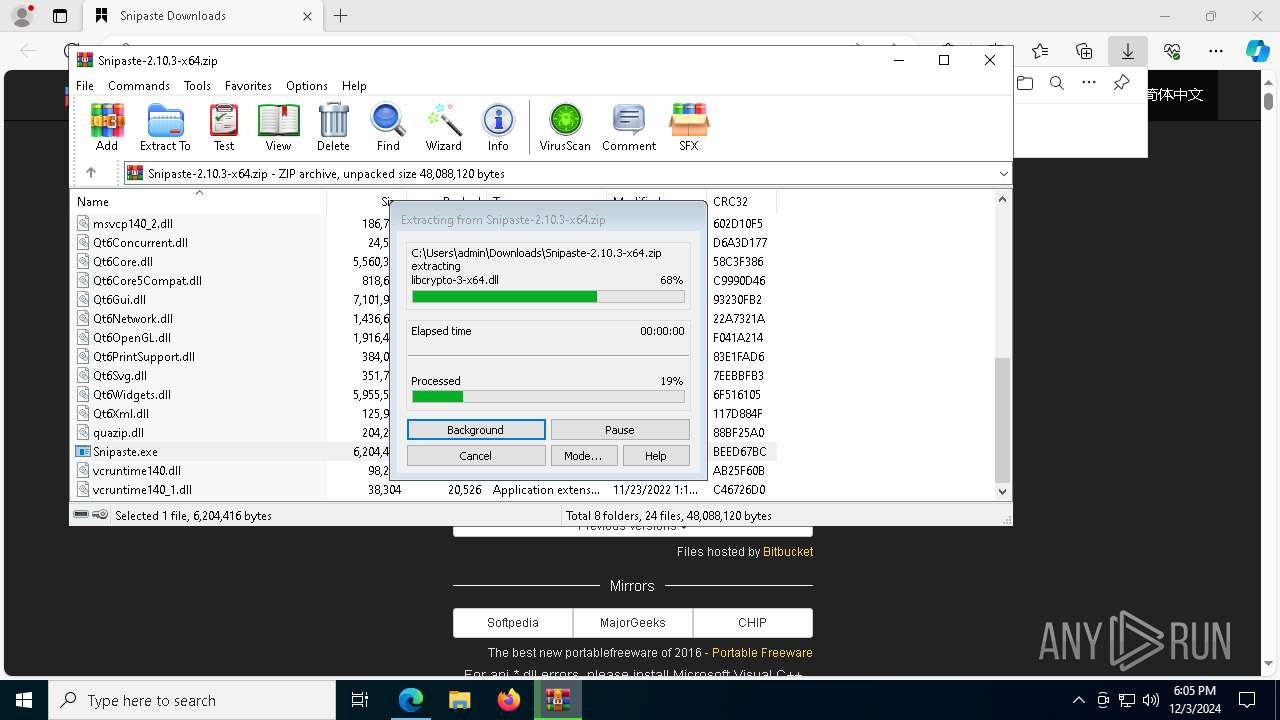
Task: Click the taskbar volume icon
Action: click(x=1151, y=700)
